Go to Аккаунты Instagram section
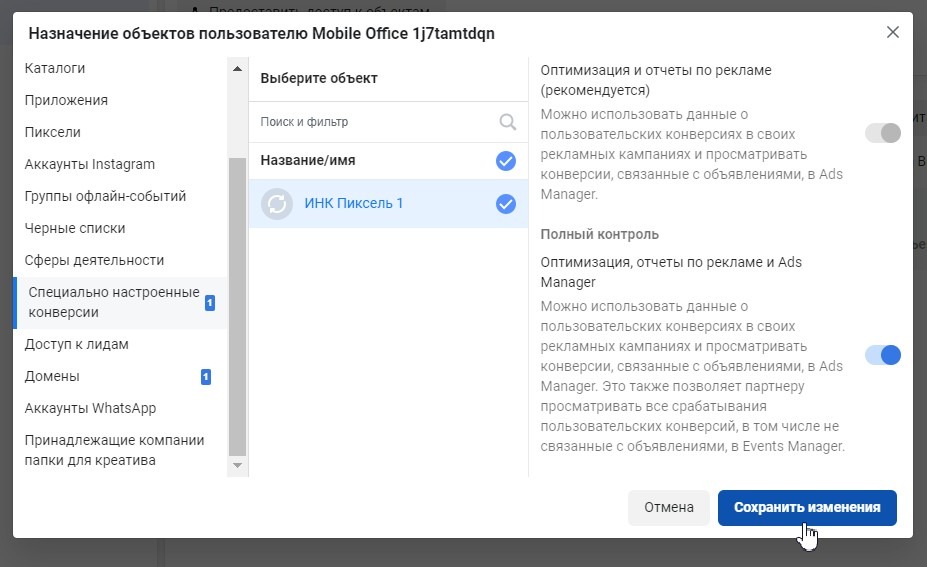The width and height of the screenshot is (927, 567). 90,164
